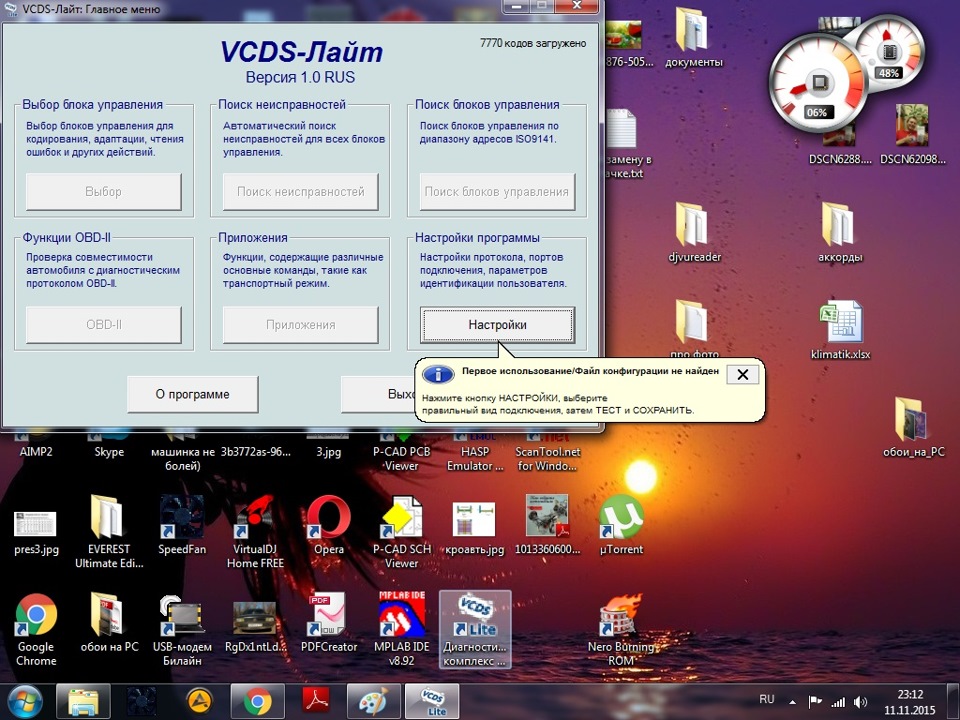Select the pres3.jpg file icon

(36, 531)
